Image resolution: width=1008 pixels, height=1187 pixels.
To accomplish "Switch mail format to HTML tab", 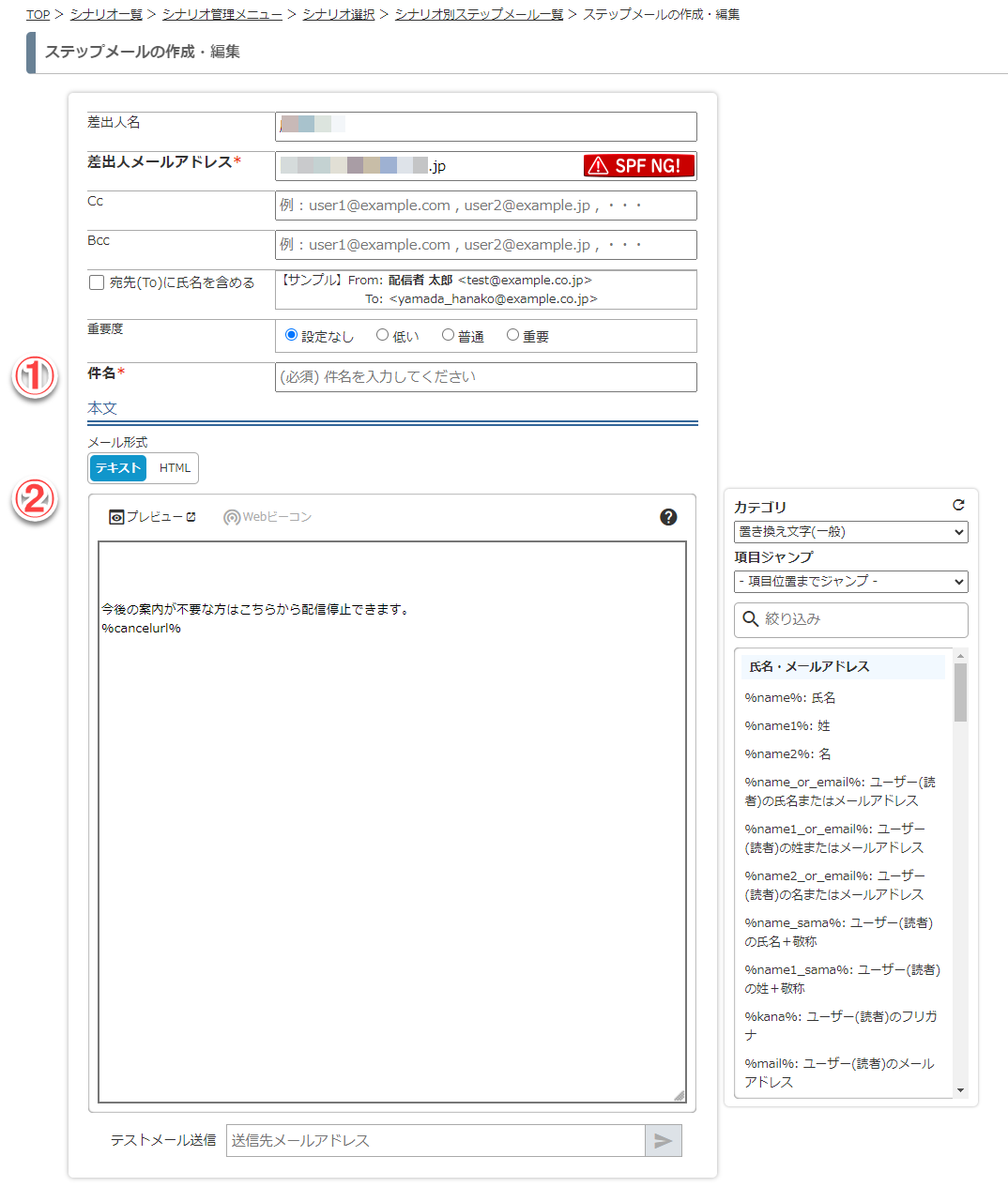I will pos(175,468).
